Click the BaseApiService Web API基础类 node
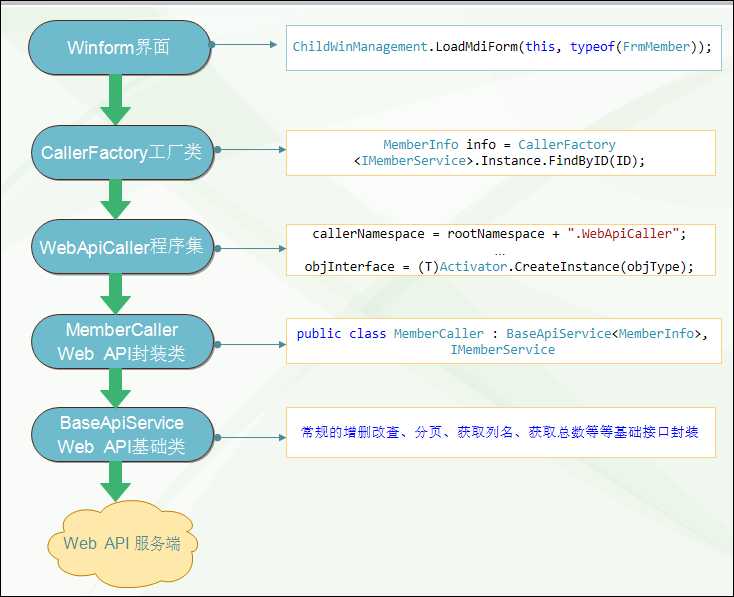 (122, 435)
